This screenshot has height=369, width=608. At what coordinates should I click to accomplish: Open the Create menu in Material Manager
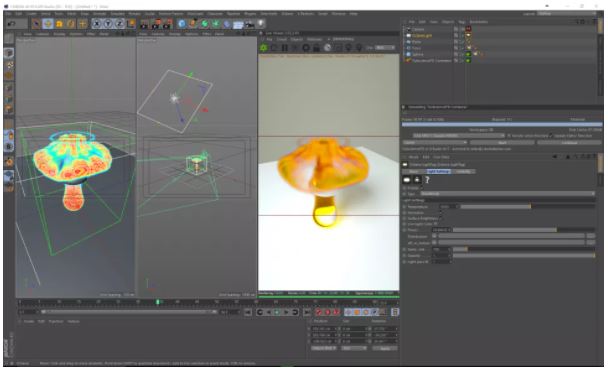pos(29,321)
